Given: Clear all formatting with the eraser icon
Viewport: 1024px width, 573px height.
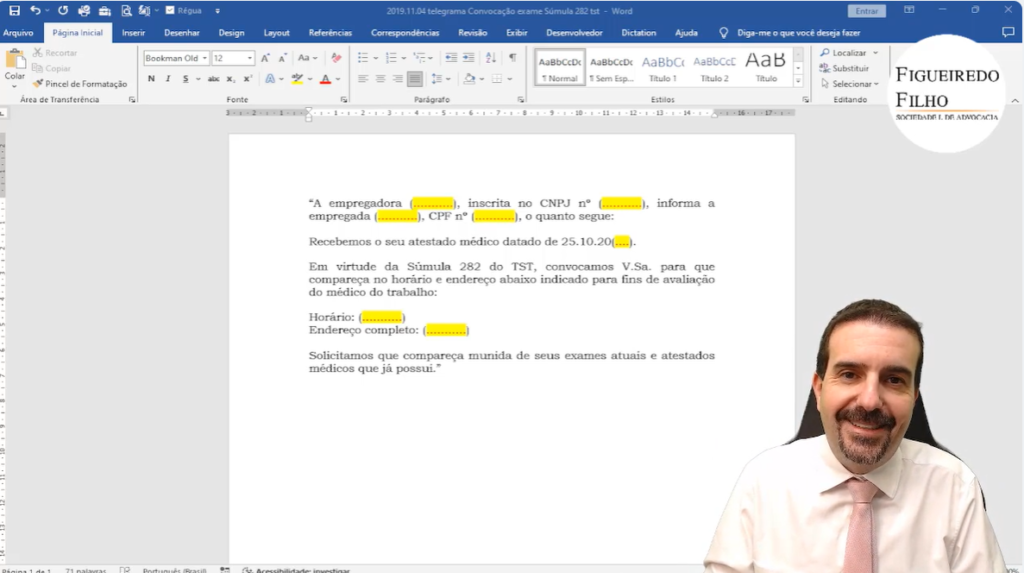Looking at the screenshot, I should coord(336,58).
